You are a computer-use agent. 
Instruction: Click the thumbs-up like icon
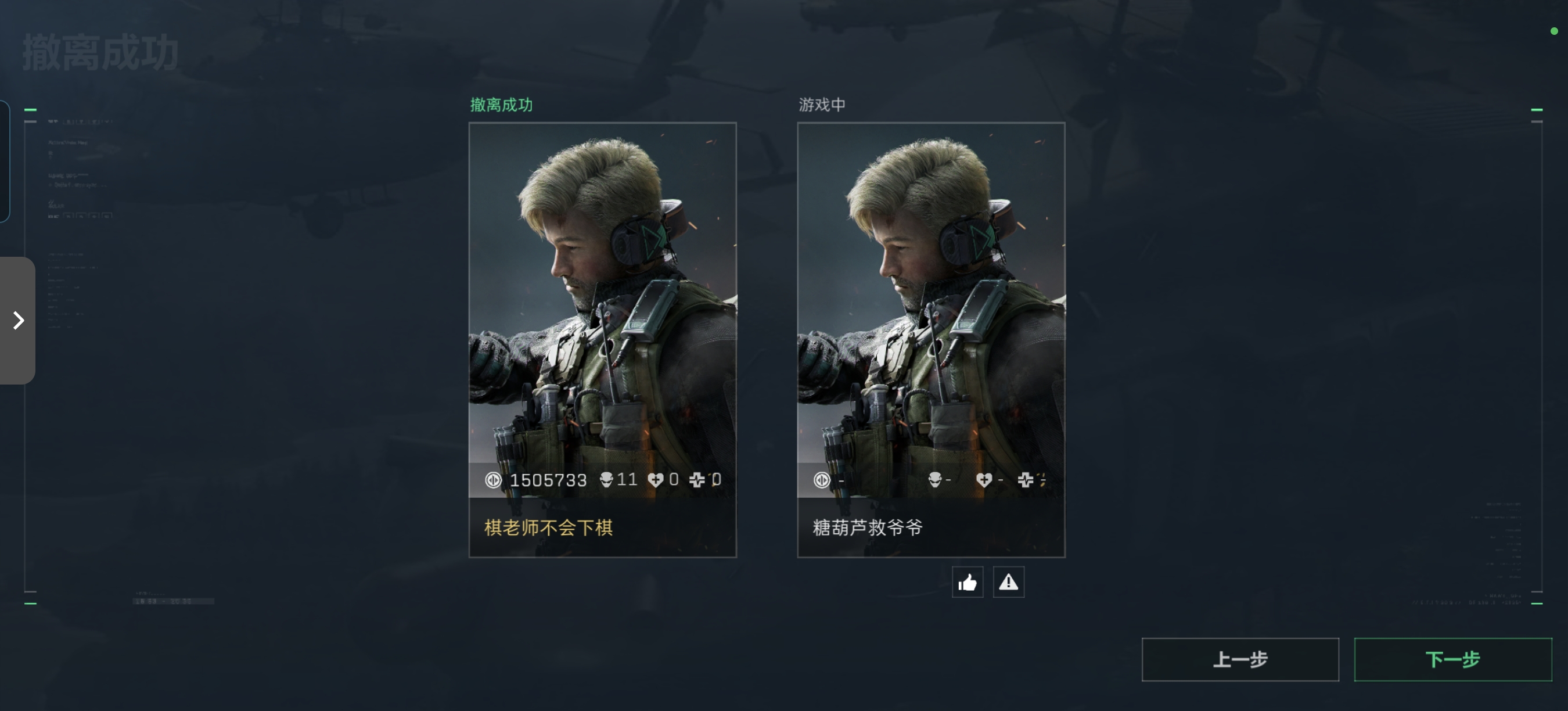tap(967, 582)
